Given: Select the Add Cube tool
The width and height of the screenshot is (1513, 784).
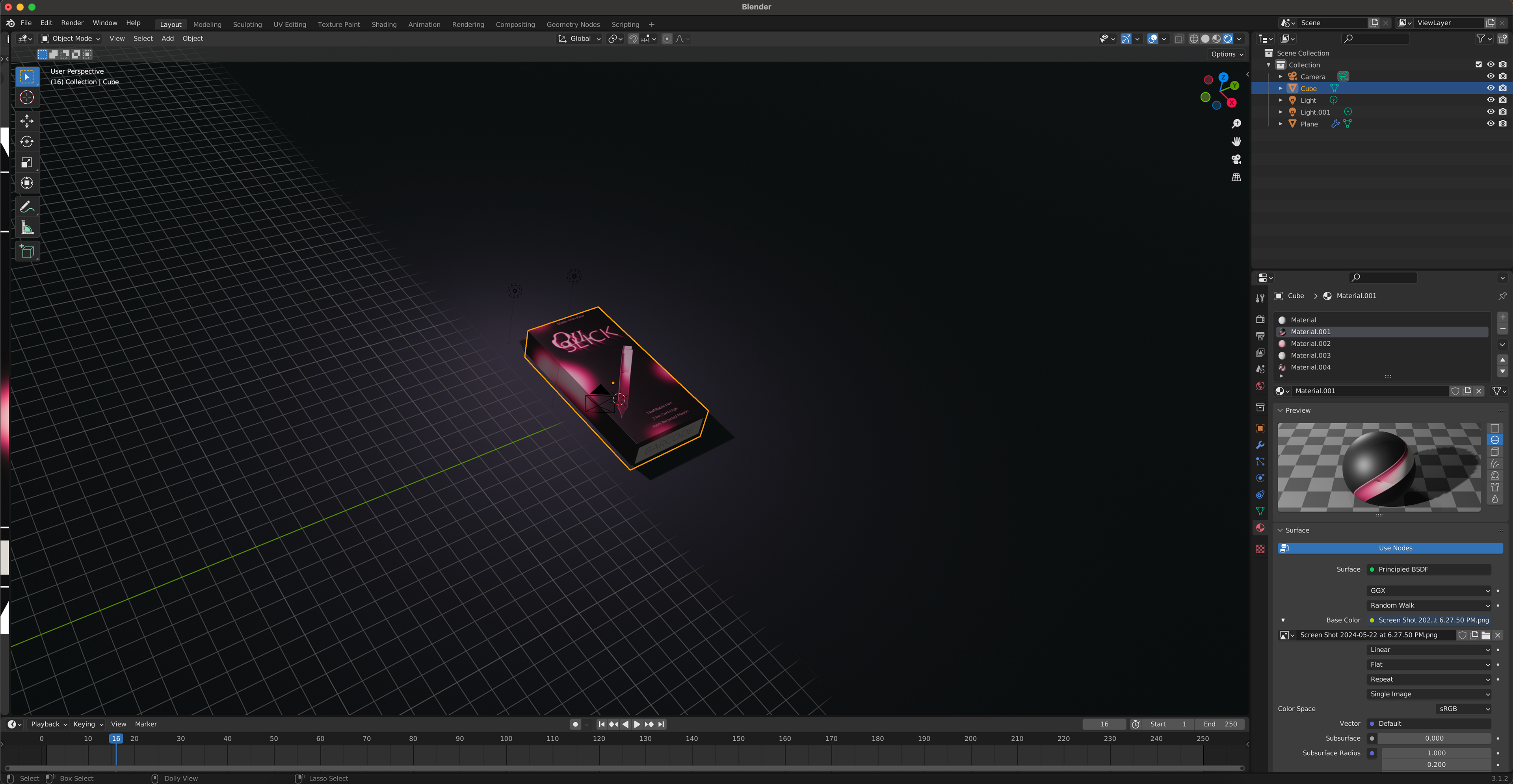Looking at the screenshot, I should click(x=27, y=252).
